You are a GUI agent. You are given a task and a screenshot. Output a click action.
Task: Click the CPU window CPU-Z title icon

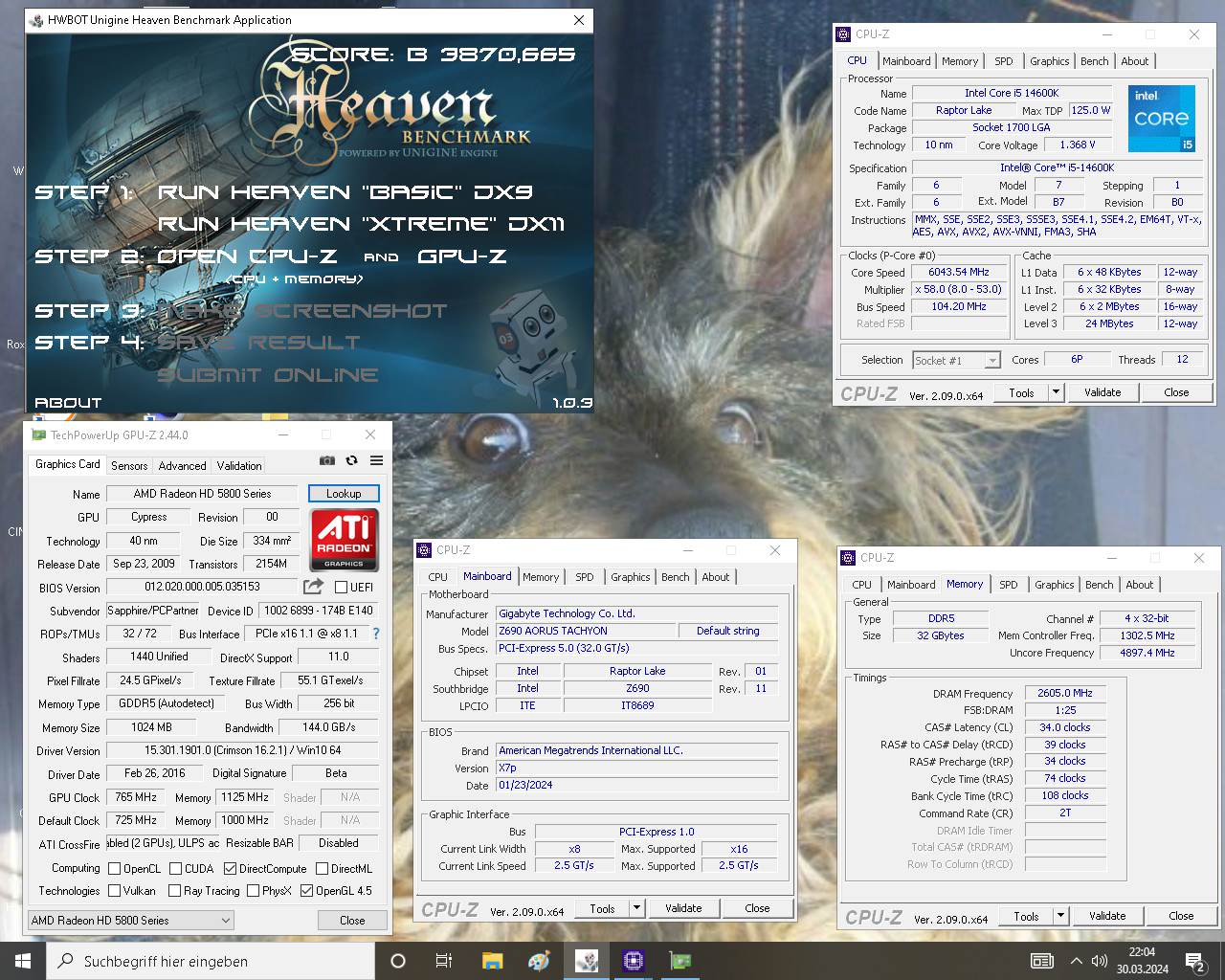(843, 33)
